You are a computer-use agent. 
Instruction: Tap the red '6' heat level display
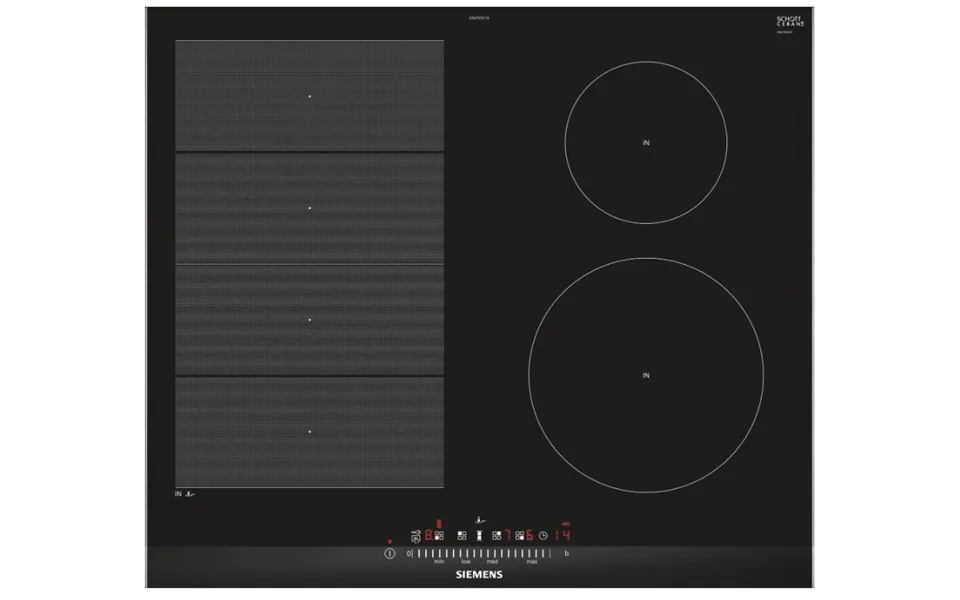click(530, 536)
